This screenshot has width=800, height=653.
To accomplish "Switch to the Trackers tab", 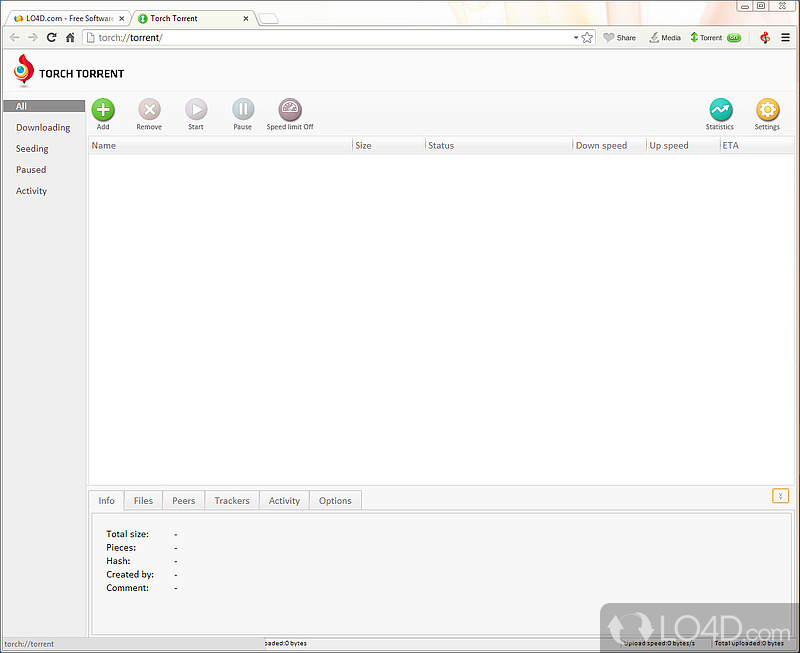I will [232, 500].
